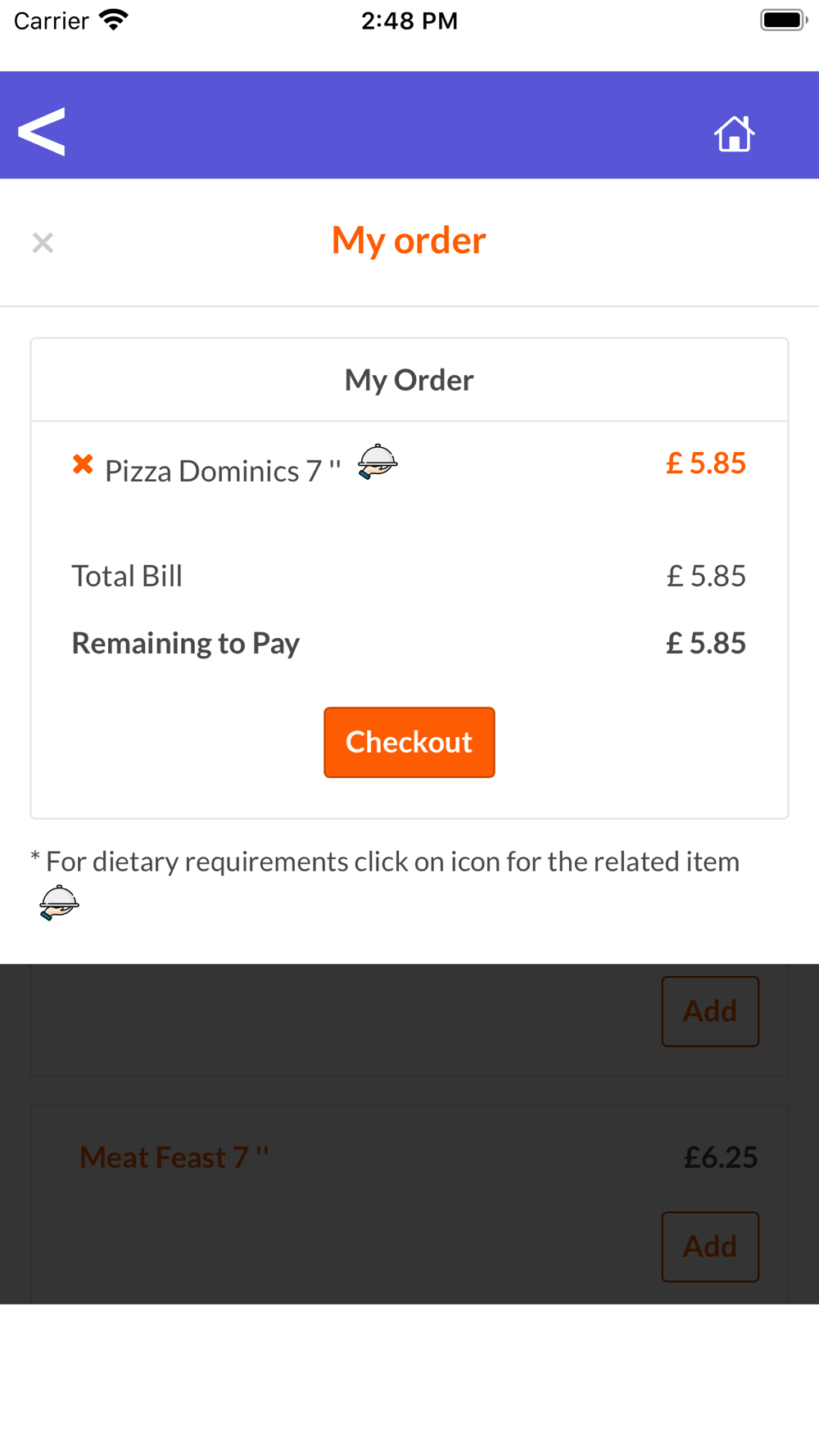Screen dimensions: 819x1456
Task: Tap the Wi-Fi status icon
Action: coord(114,20)
